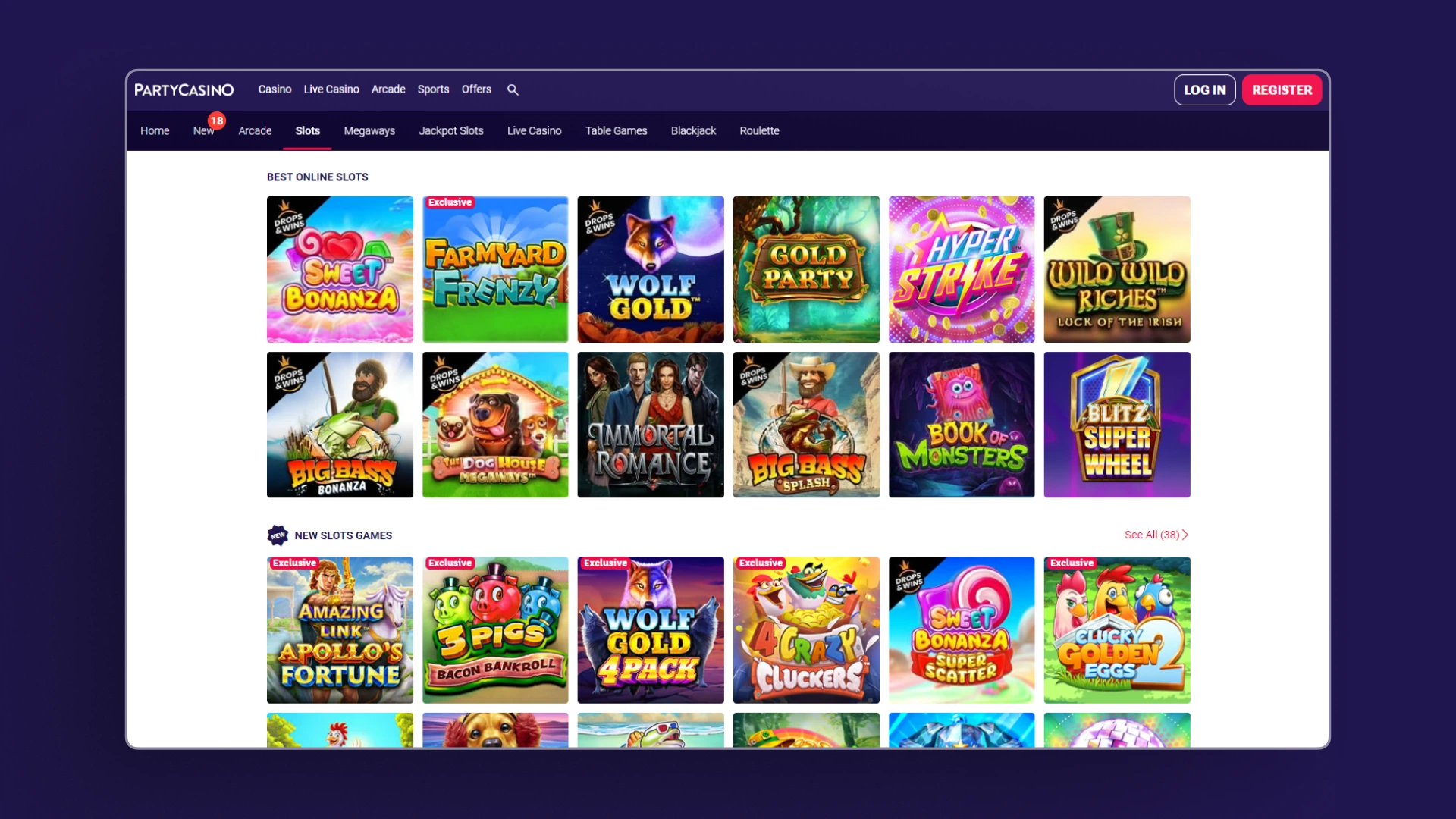The width and height of the screenshot is (1456, 819).
Task: Open the Jackpot Slots tab
Action: 451,131
